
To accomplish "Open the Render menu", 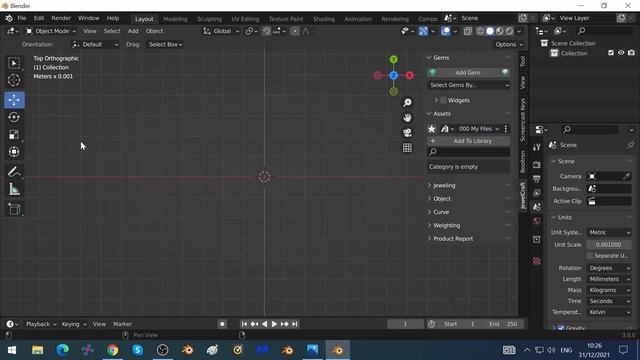I will pos(61,18).
